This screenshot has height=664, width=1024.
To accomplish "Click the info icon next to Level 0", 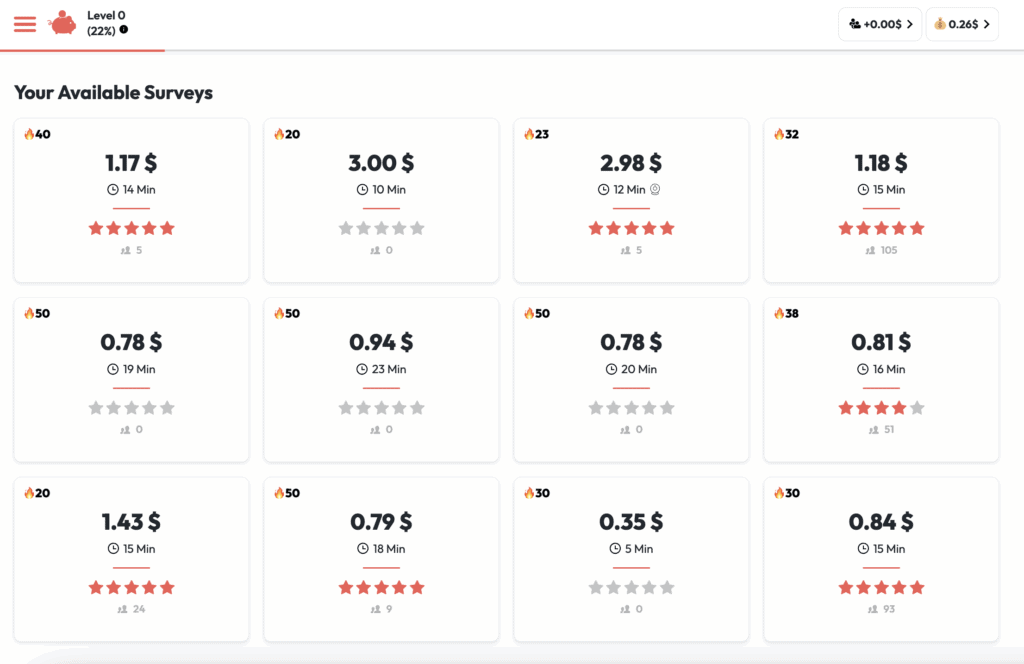I will [124, 31].
